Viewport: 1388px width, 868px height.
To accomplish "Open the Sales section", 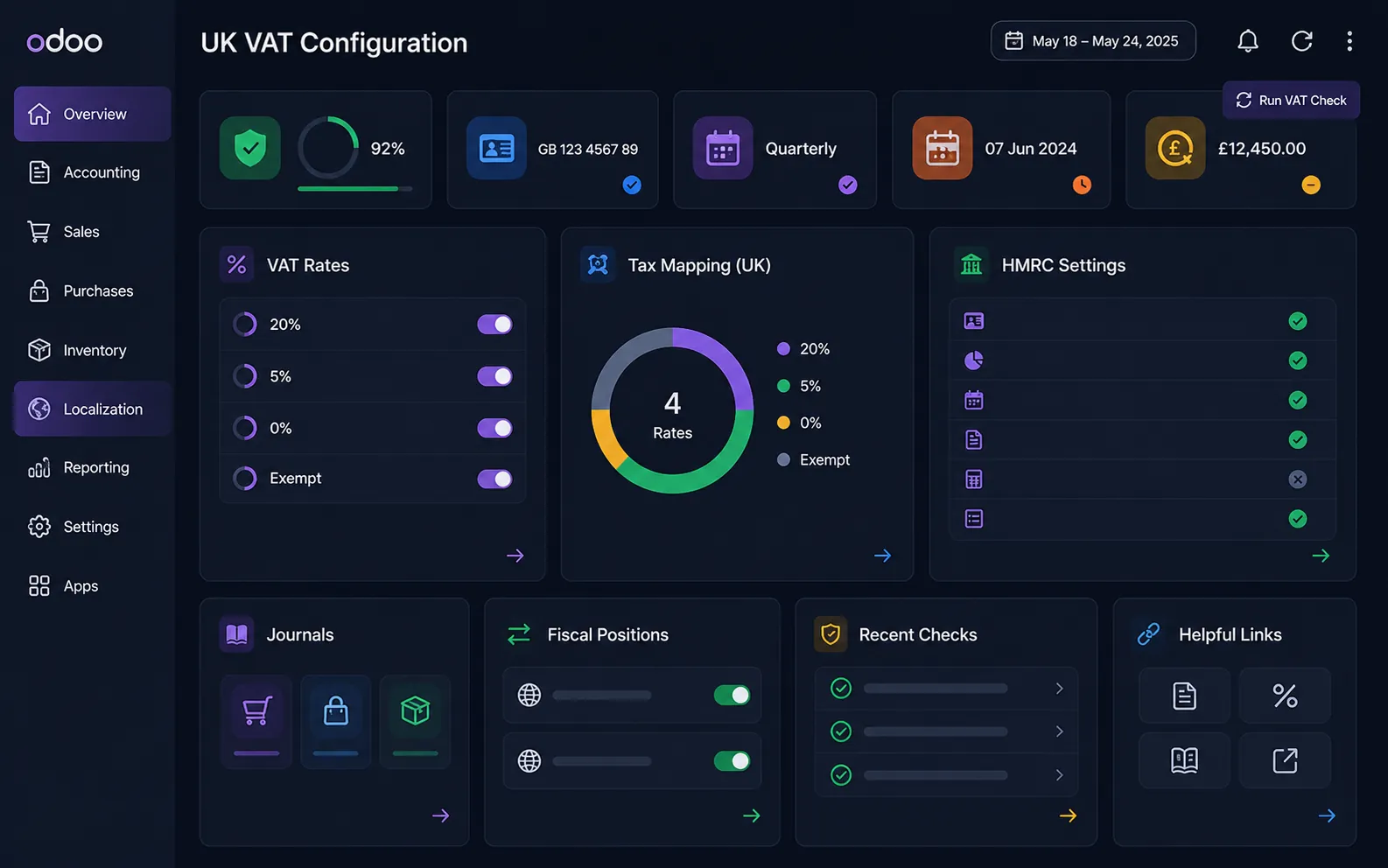I will [x=93, y=232].
